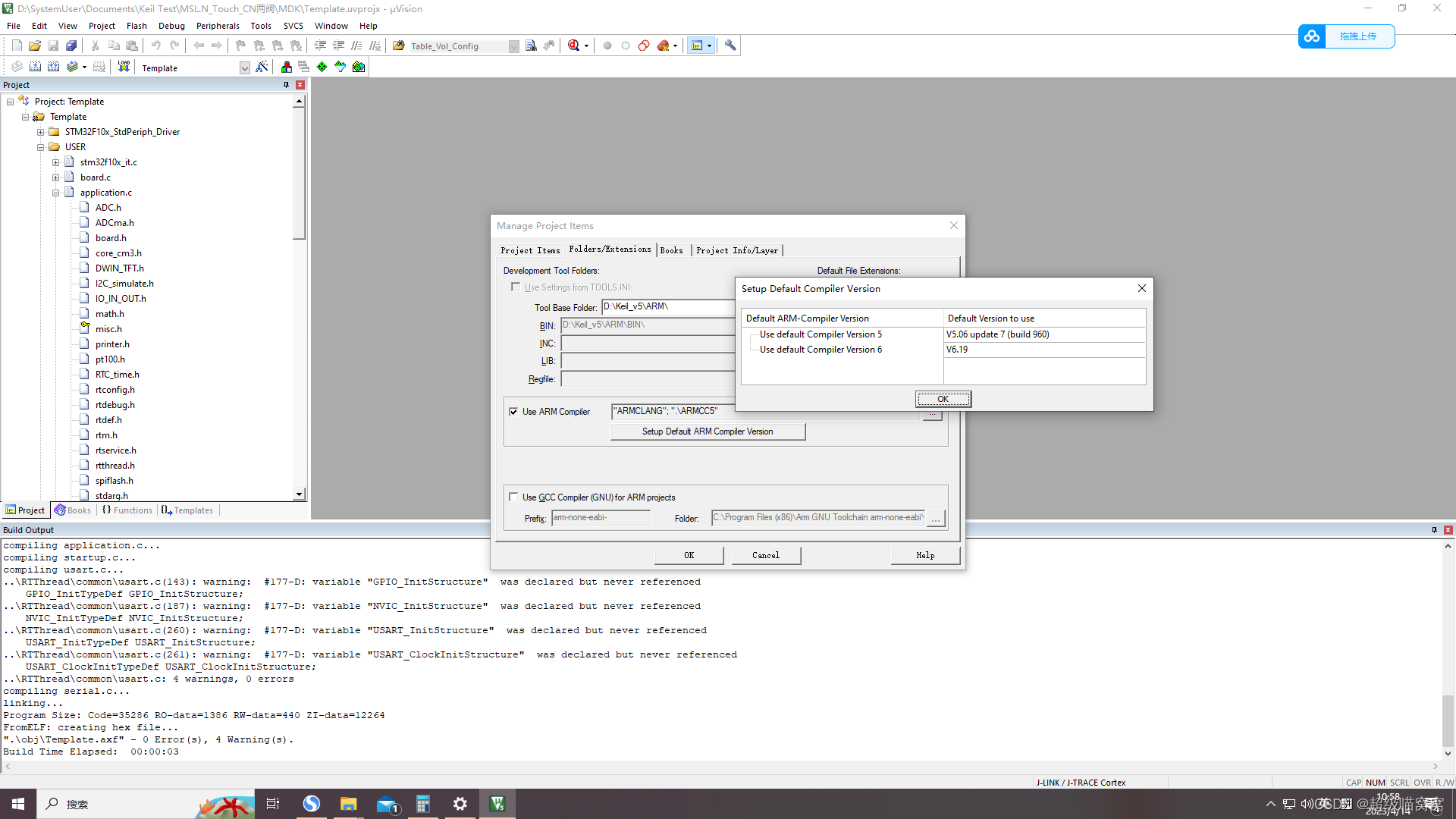The height and width of the screenshot is (819, 1456).
Task: Switch to Project Items tab
Action: pos(530,250)
